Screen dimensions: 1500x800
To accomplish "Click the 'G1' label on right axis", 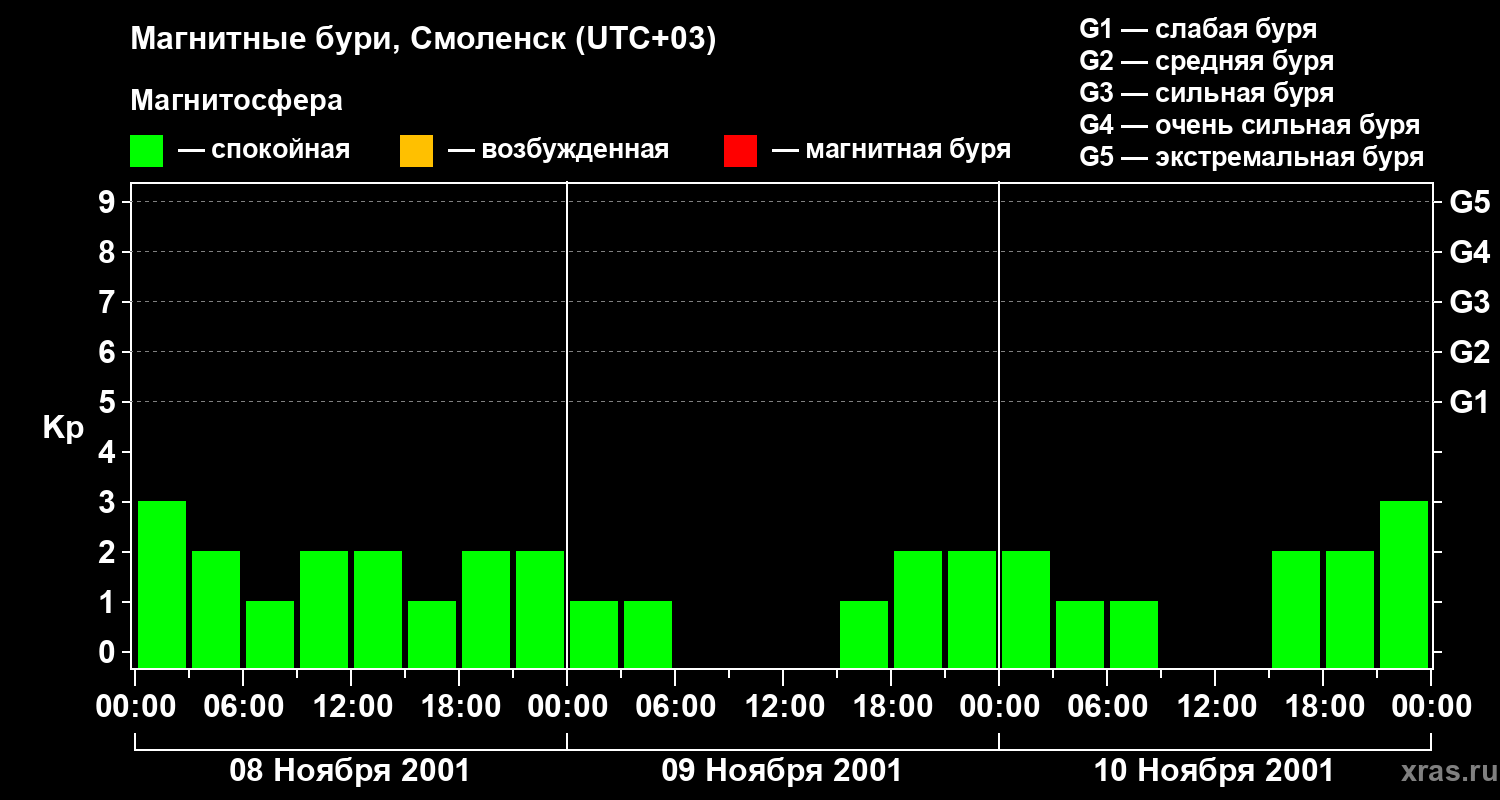I will coord(1469,402).
